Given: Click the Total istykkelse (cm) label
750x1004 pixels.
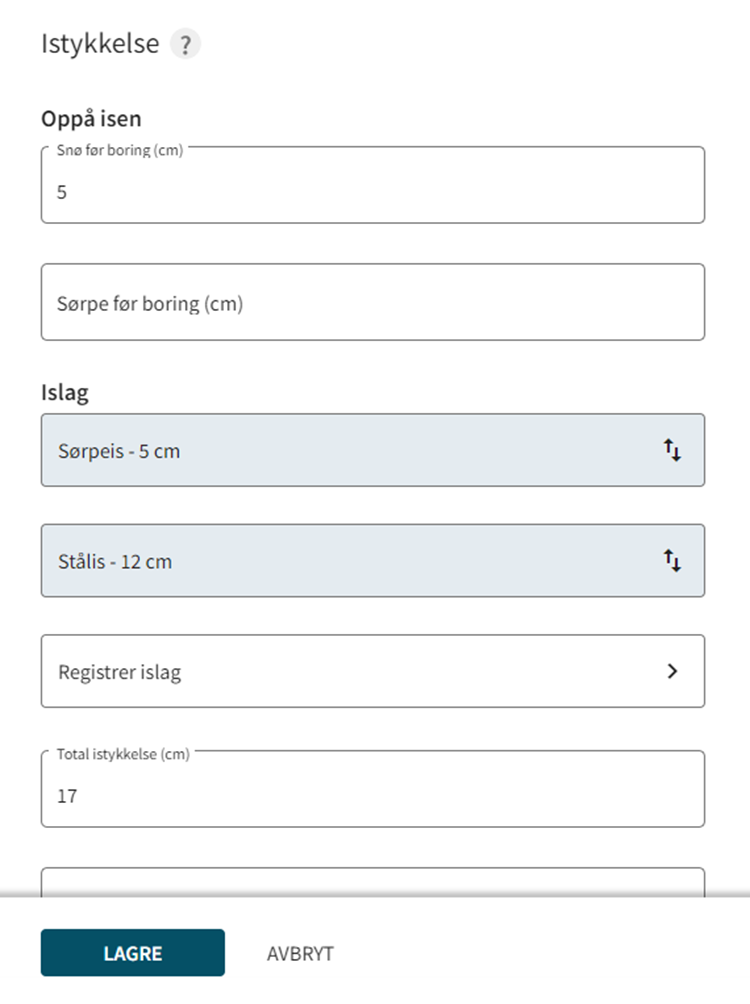Looking at the screenshot, I should [123, 754].
